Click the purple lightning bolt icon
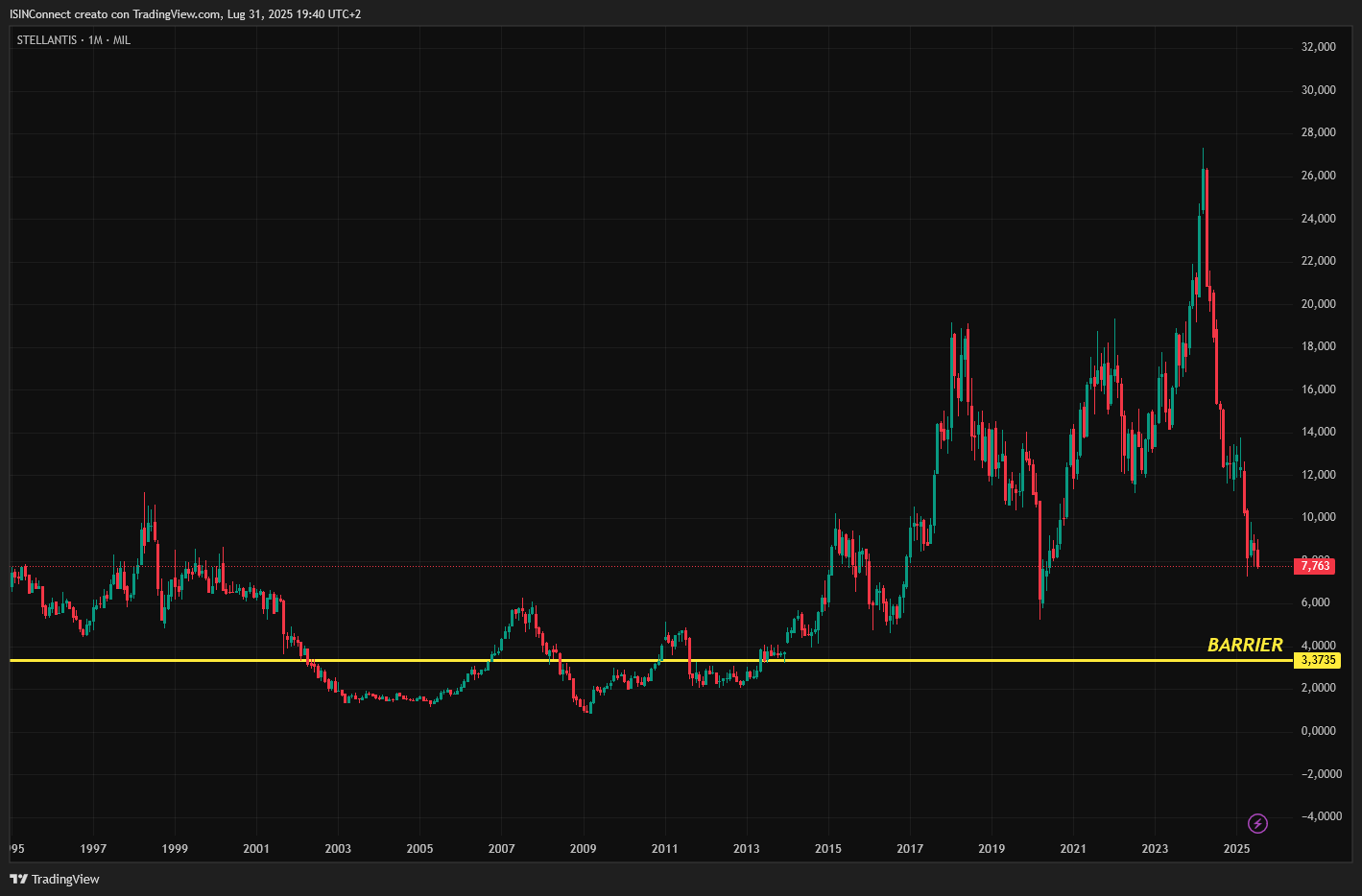 [x=1257, y=823]
